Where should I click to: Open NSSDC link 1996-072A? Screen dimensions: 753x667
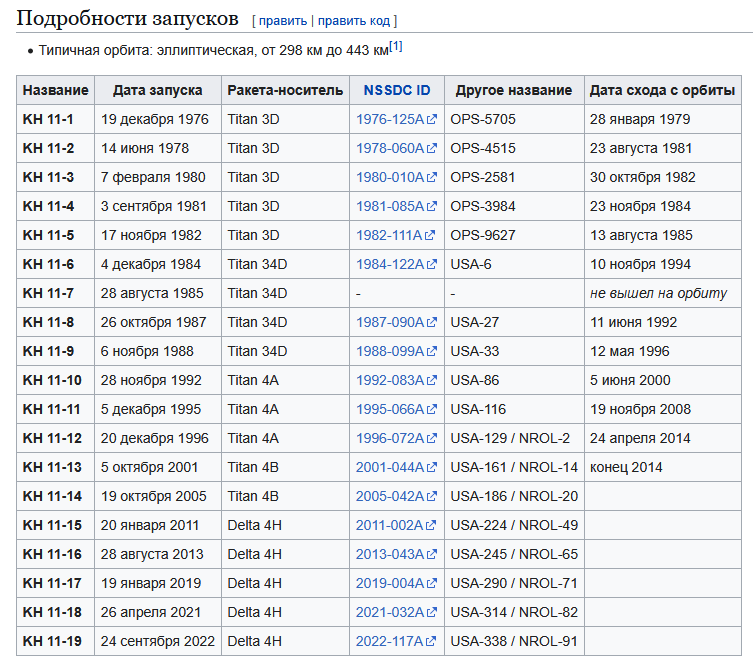coord(396,438)
